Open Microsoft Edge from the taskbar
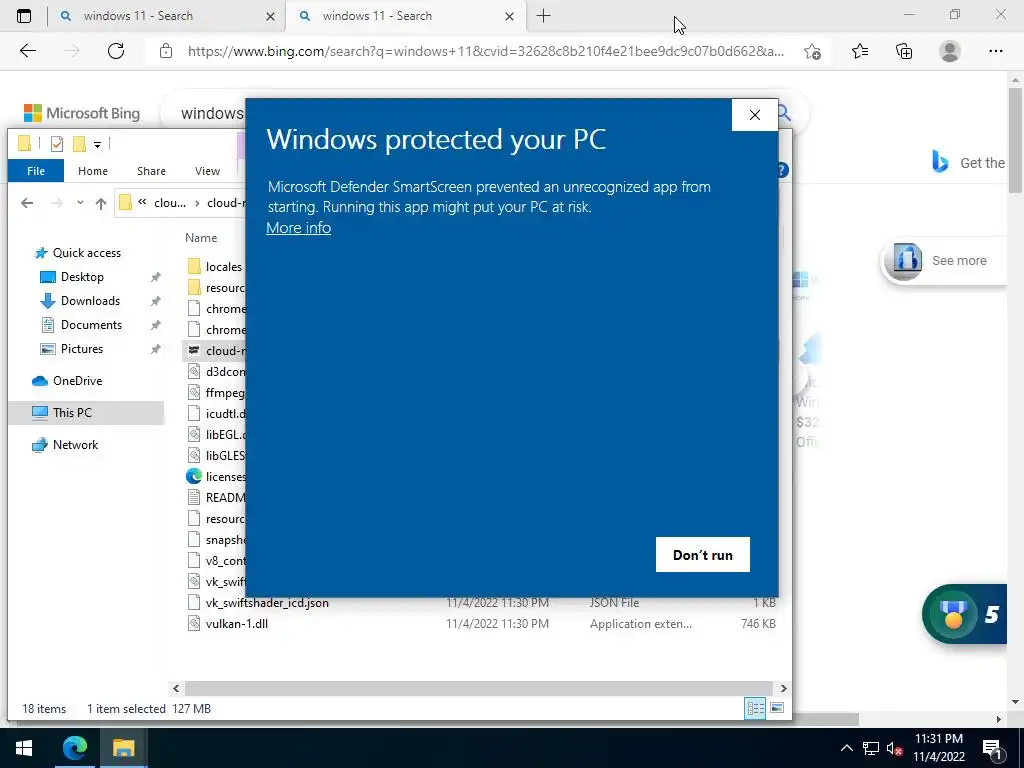Viewport: 1024px width, 768px height. click(x=74, y=748)
